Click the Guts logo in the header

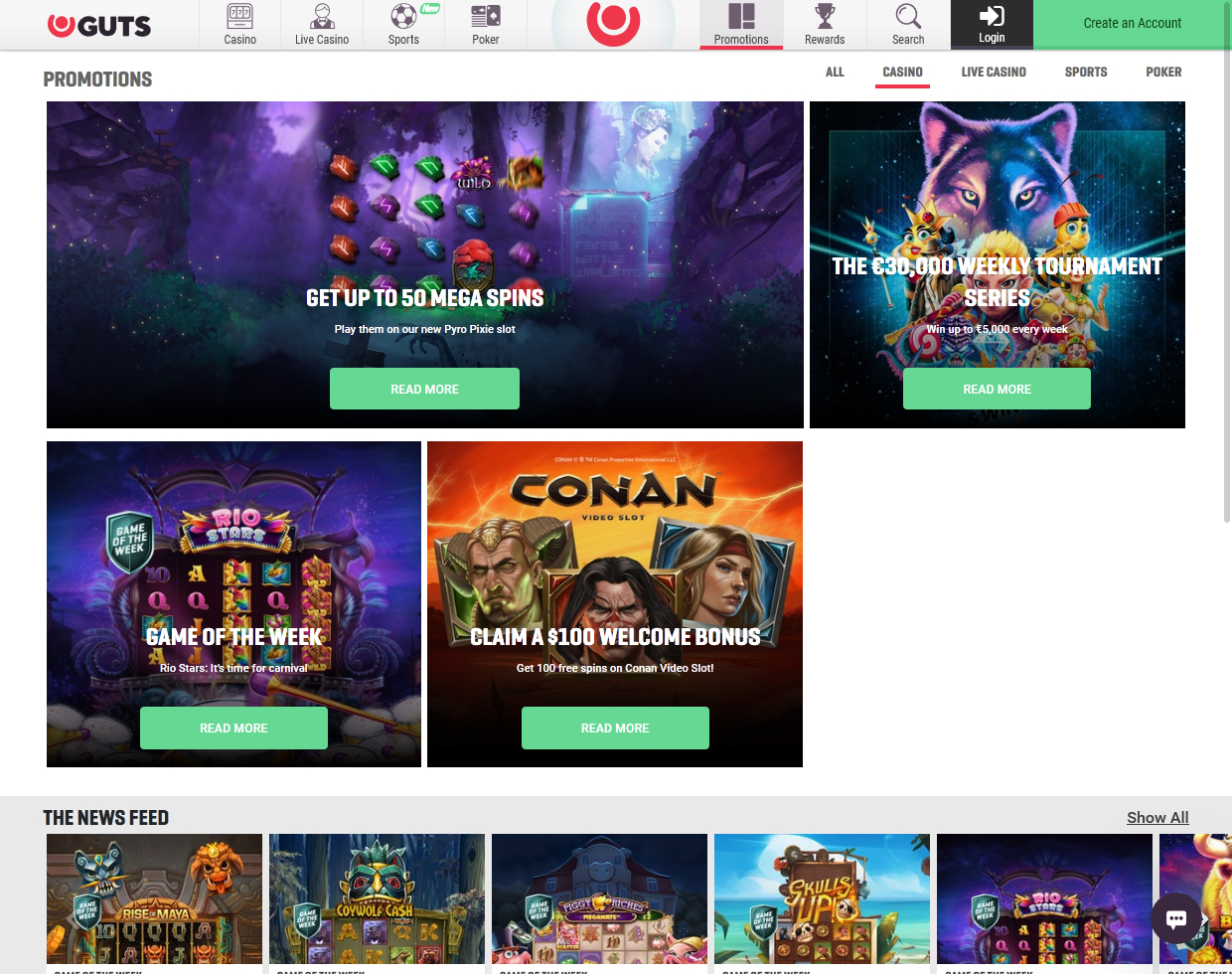99,25
